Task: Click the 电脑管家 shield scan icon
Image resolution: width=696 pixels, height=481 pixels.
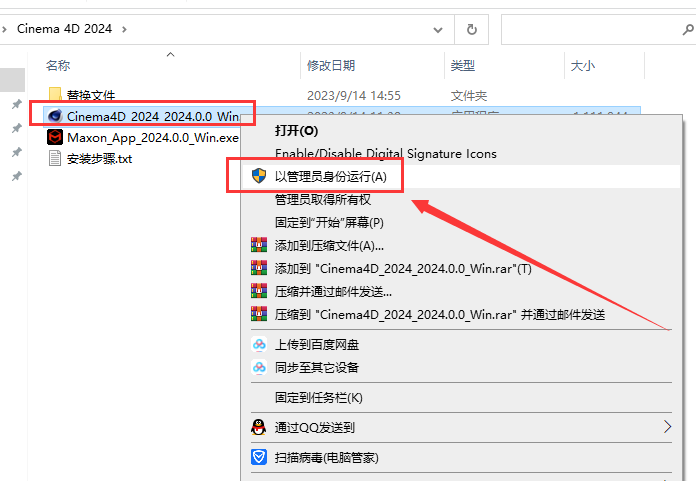Action: (x=259, y=457)
